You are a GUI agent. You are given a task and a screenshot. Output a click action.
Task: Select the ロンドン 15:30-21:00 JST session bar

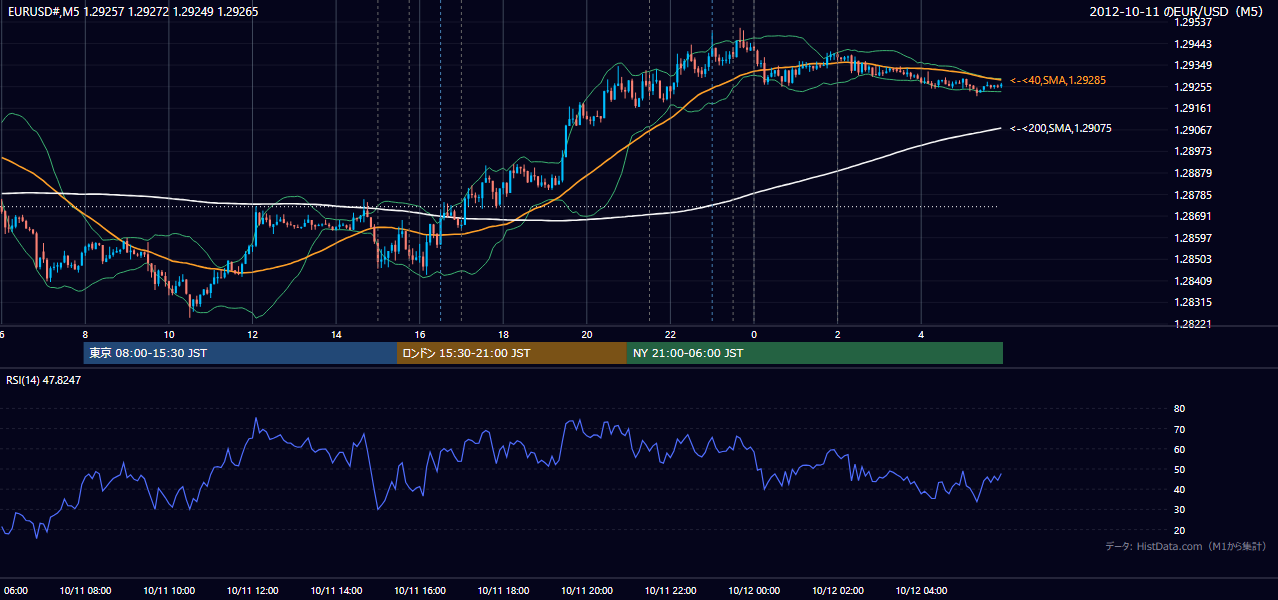coord(512,353)
